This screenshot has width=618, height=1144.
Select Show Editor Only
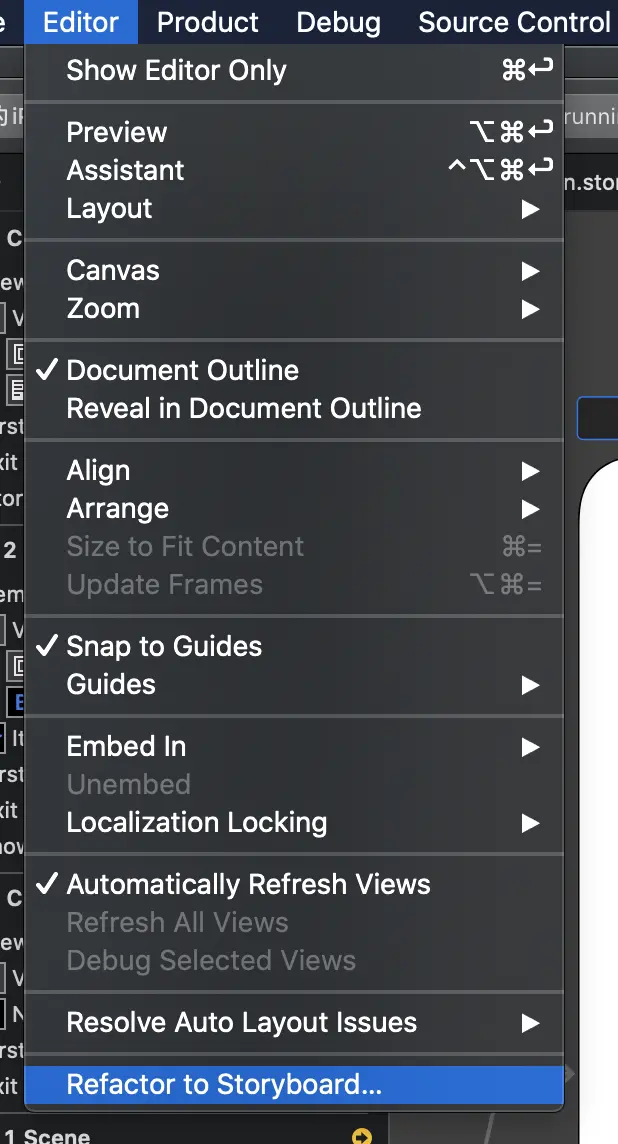coord(176,71)
